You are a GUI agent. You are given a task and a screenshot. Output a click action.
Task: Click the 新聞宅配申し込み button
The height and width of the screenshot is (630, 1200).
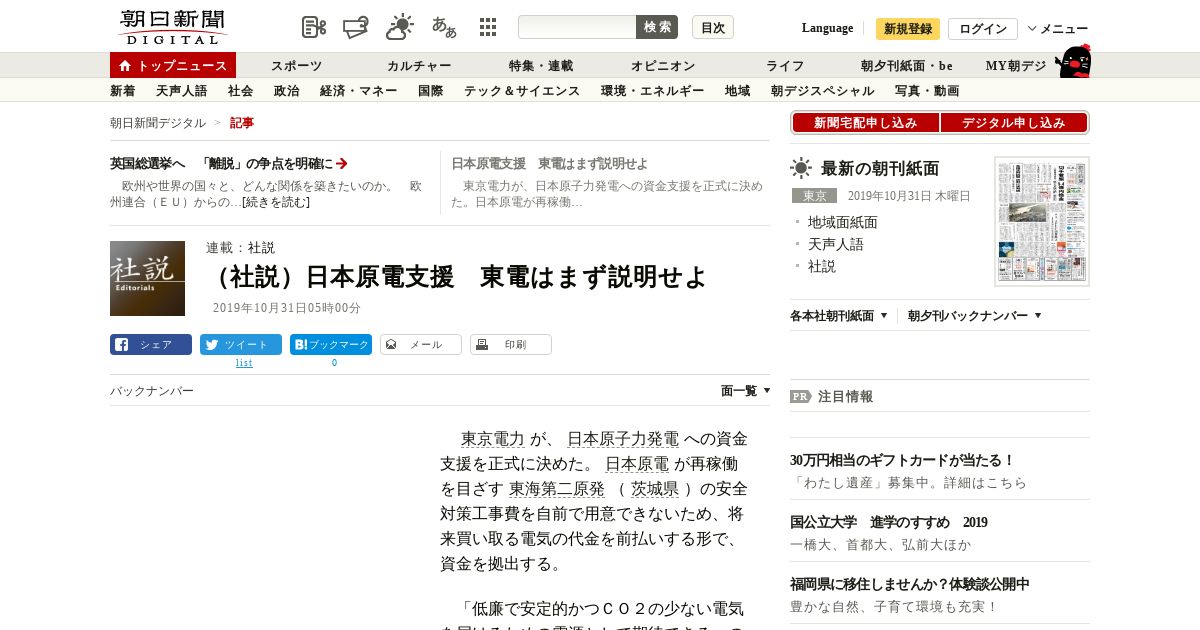tap(866, 123)
